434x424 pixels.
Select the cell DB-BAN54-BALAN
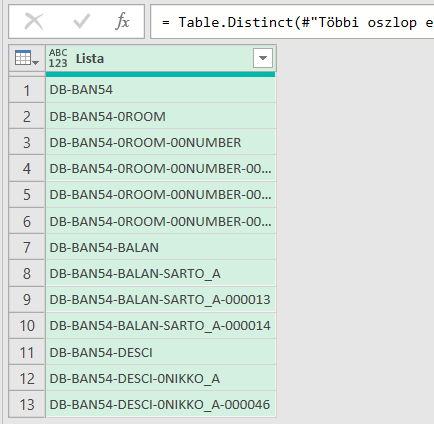point(161,247)
